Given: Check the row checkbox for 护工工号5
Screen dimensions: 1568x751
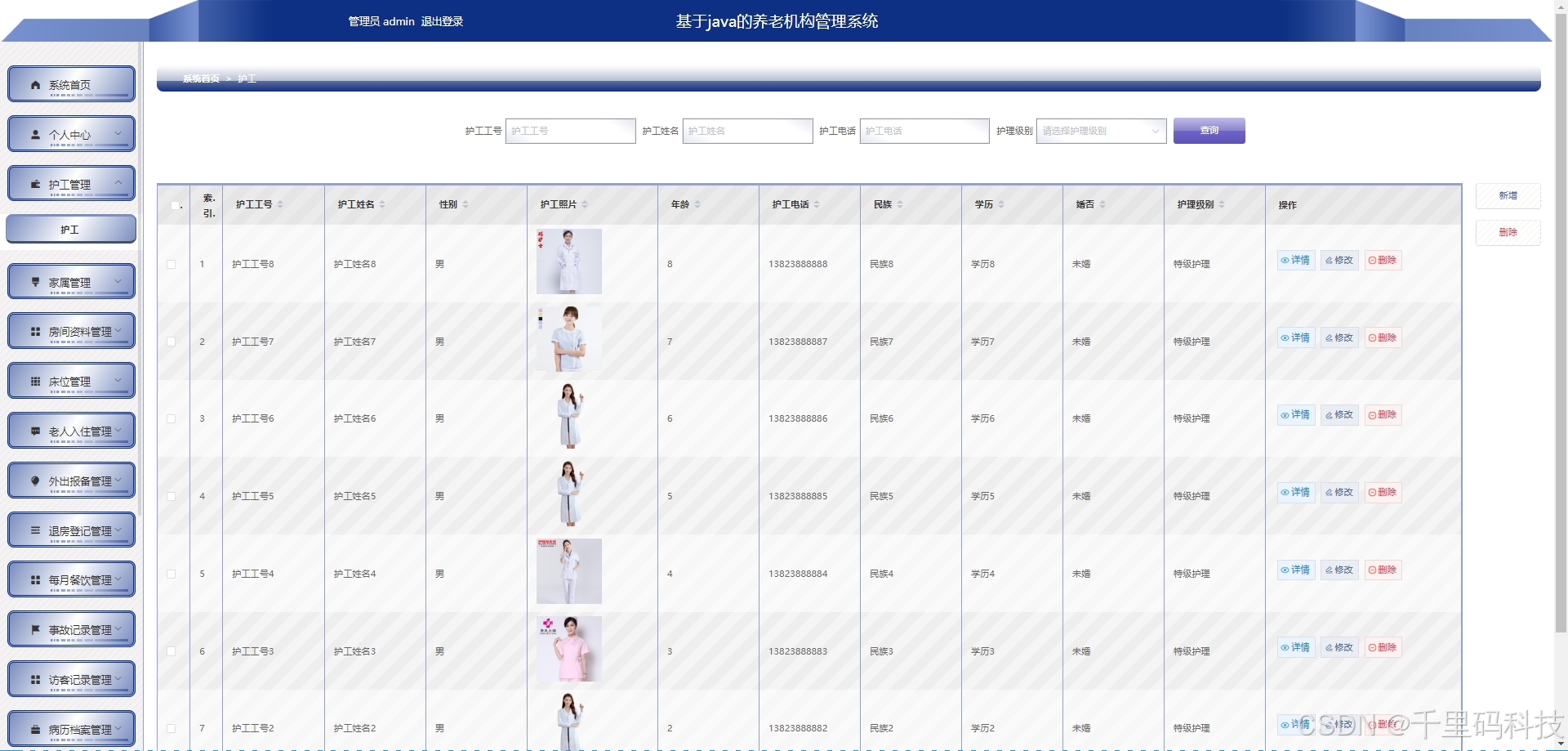Looking at the screenshot, I should (171, 496).
